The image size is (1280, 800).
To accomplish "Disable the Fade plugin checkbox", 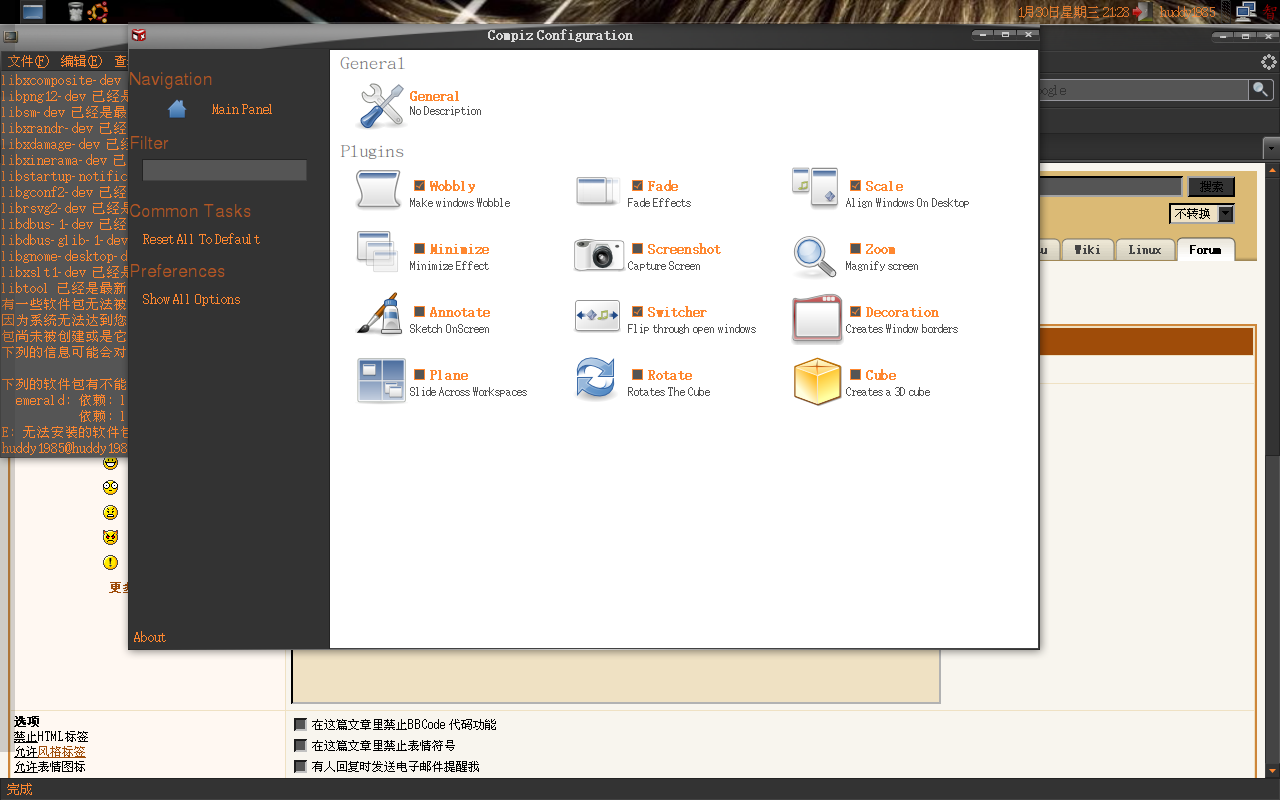I will 637,186.
